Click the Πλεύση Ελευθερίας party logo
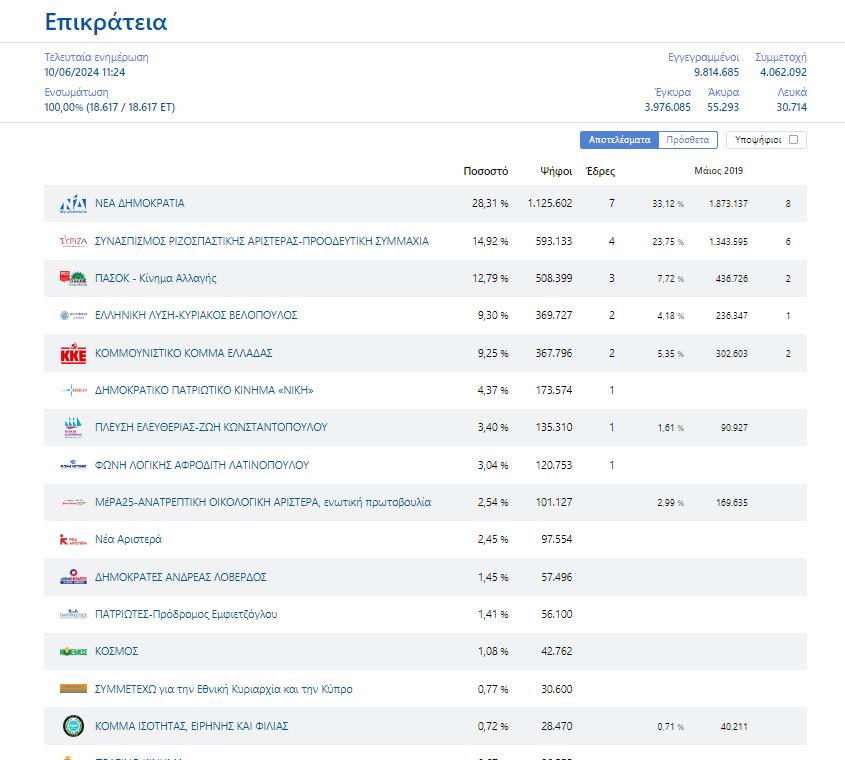The height and width of the screenshot is (760, 845). click(73, 428)
